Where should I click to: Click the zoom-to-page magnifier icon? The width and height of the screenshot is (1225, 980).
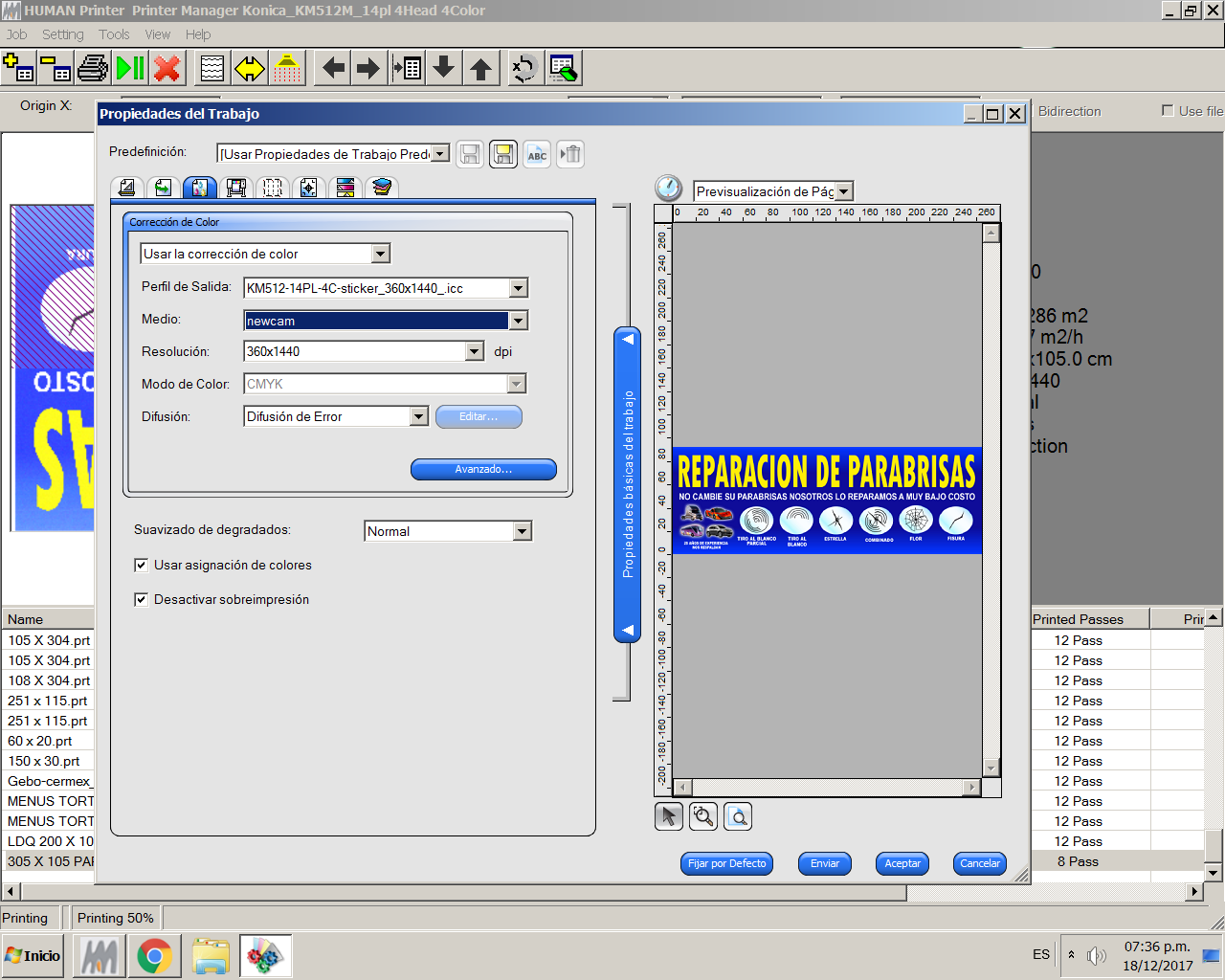coord(738,816)
